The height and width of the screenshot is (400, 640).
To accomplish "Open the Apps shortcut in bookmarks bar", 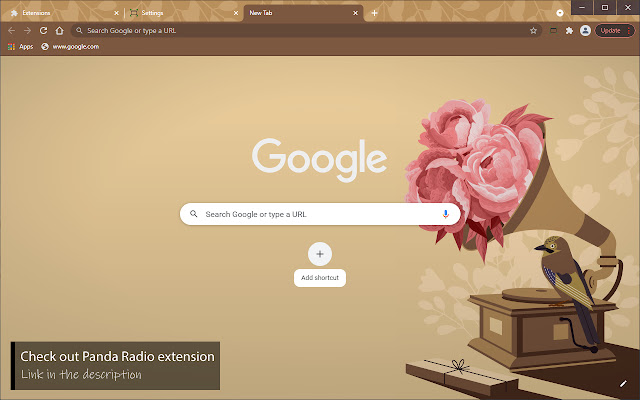I will tap(20, 47).
